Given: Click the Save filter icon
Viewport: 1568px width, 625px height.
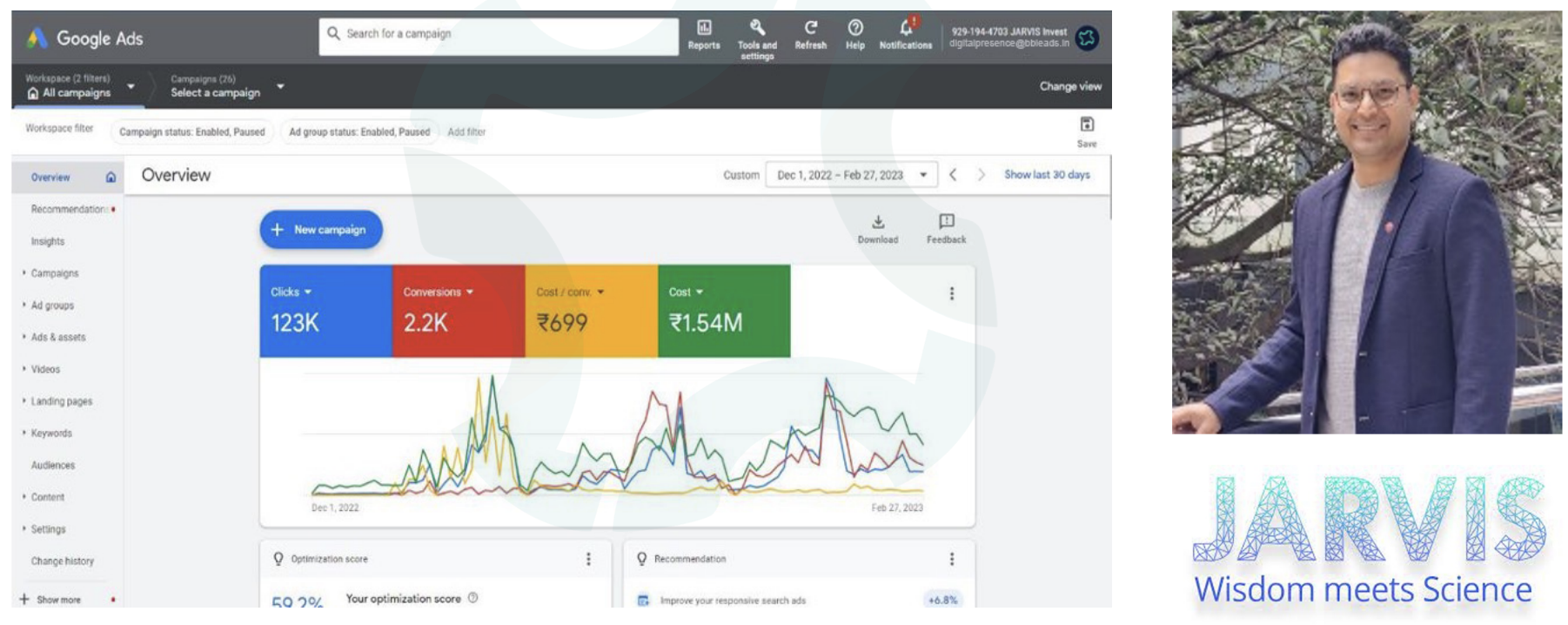Looking at the screenshot, I should click(x=1087, y=124).
